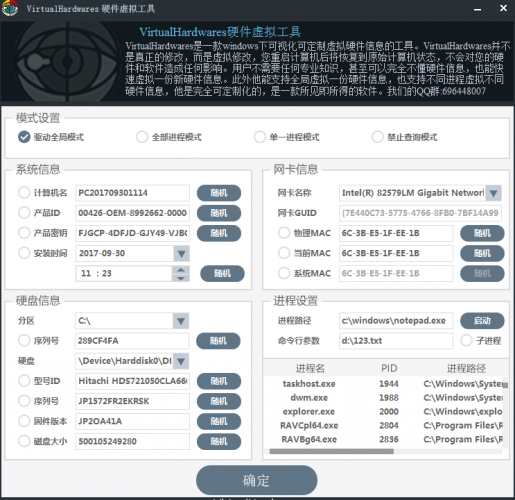The height and width of the screenshot is (500, 515).
Task: Click the 进程路径 field with notepad.exe
Action: point(396,321)
